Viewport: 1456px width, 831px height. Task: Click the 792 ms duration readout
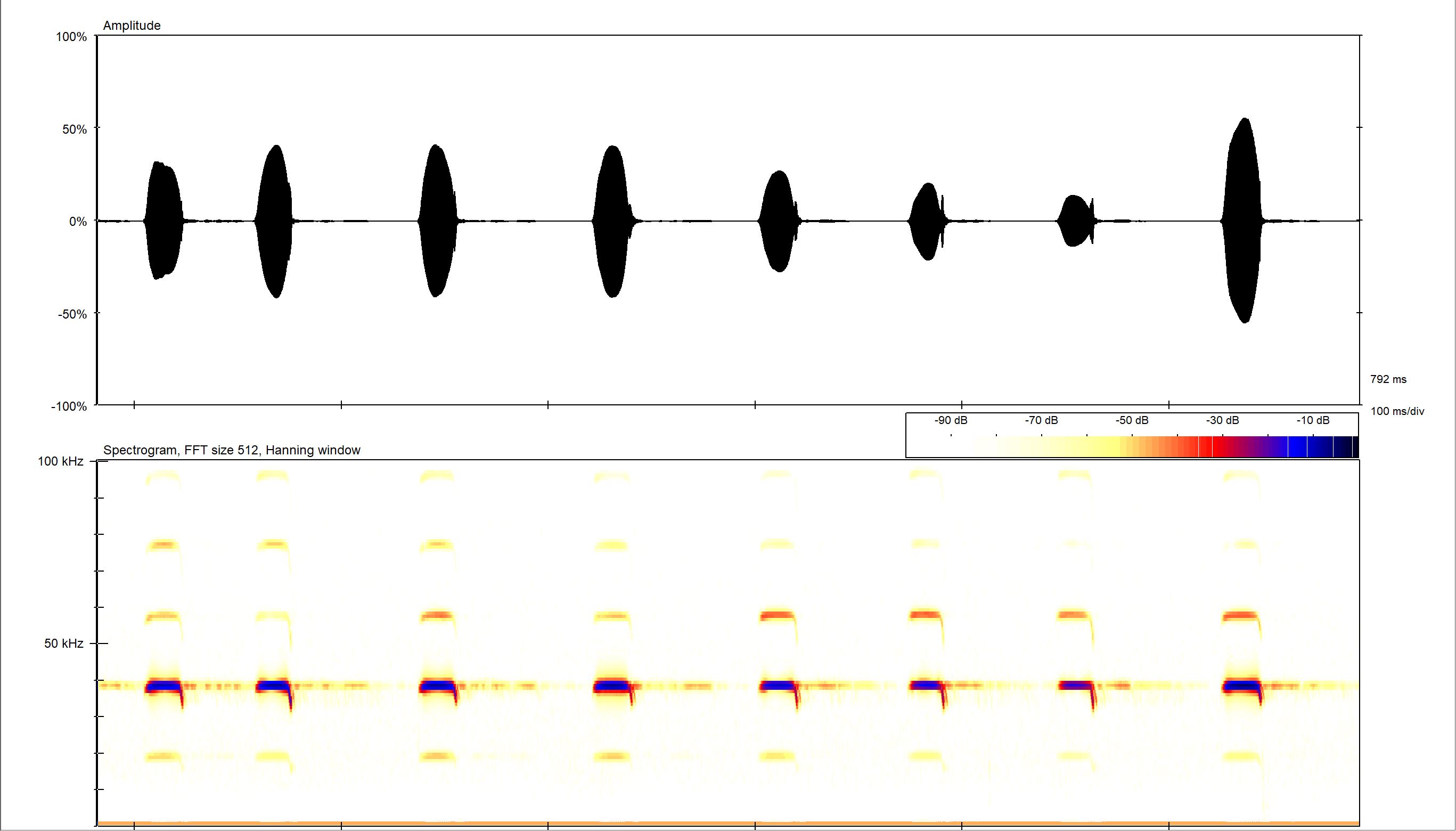click(1388, 379)
